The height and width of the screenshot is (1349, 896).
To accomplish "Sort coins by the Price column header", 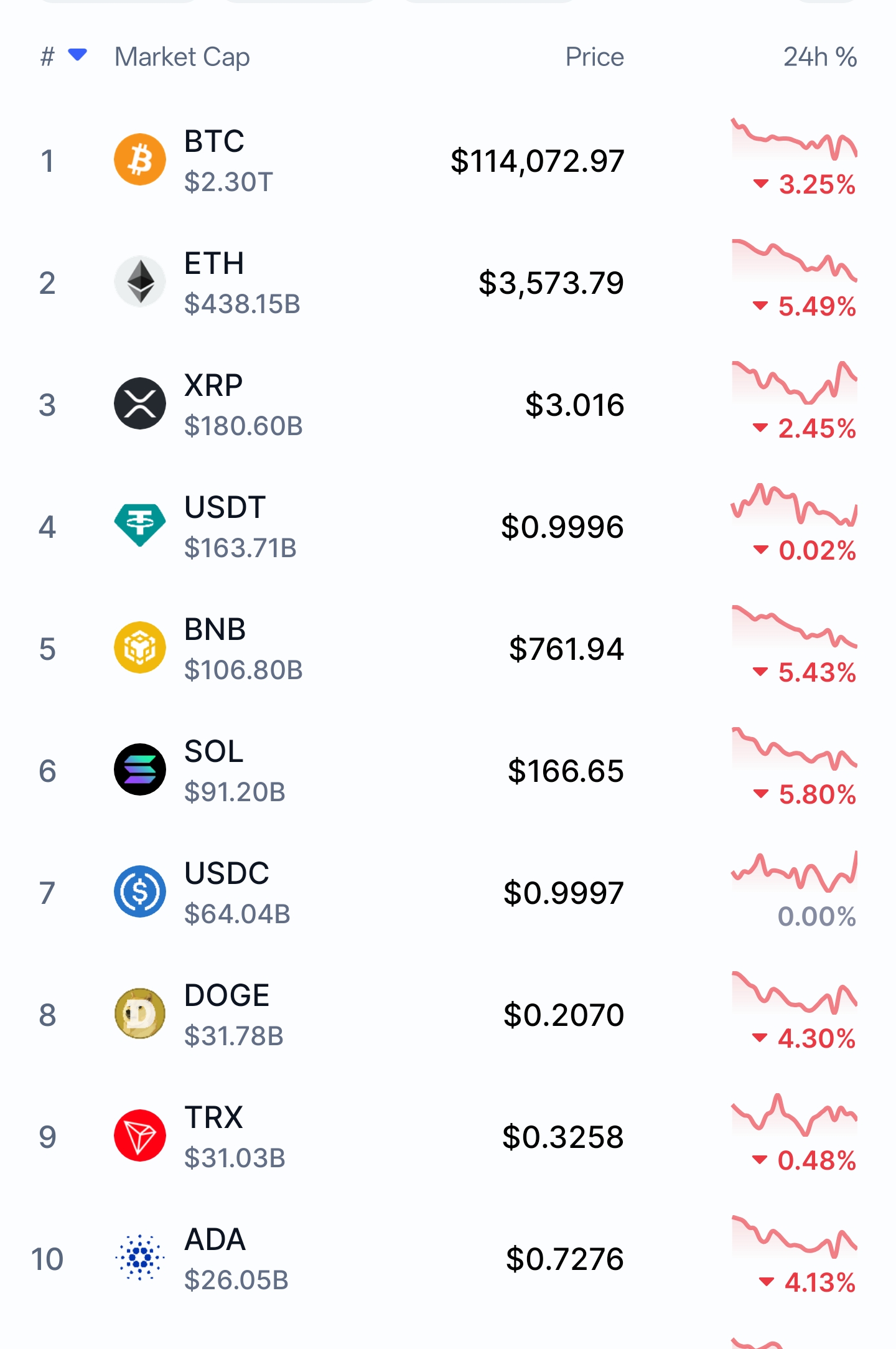I will point(594,57).
